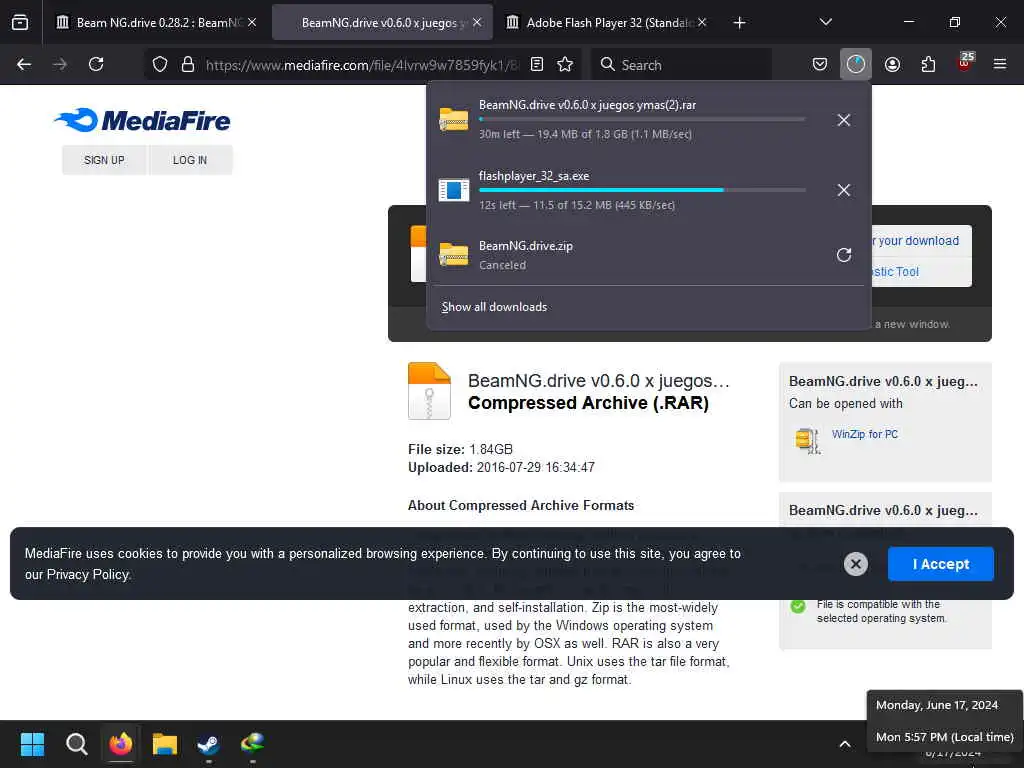The image size is (1024, 768).
Task: Click the BeamNG.drive rar file icon
Action: coord(454,120)
